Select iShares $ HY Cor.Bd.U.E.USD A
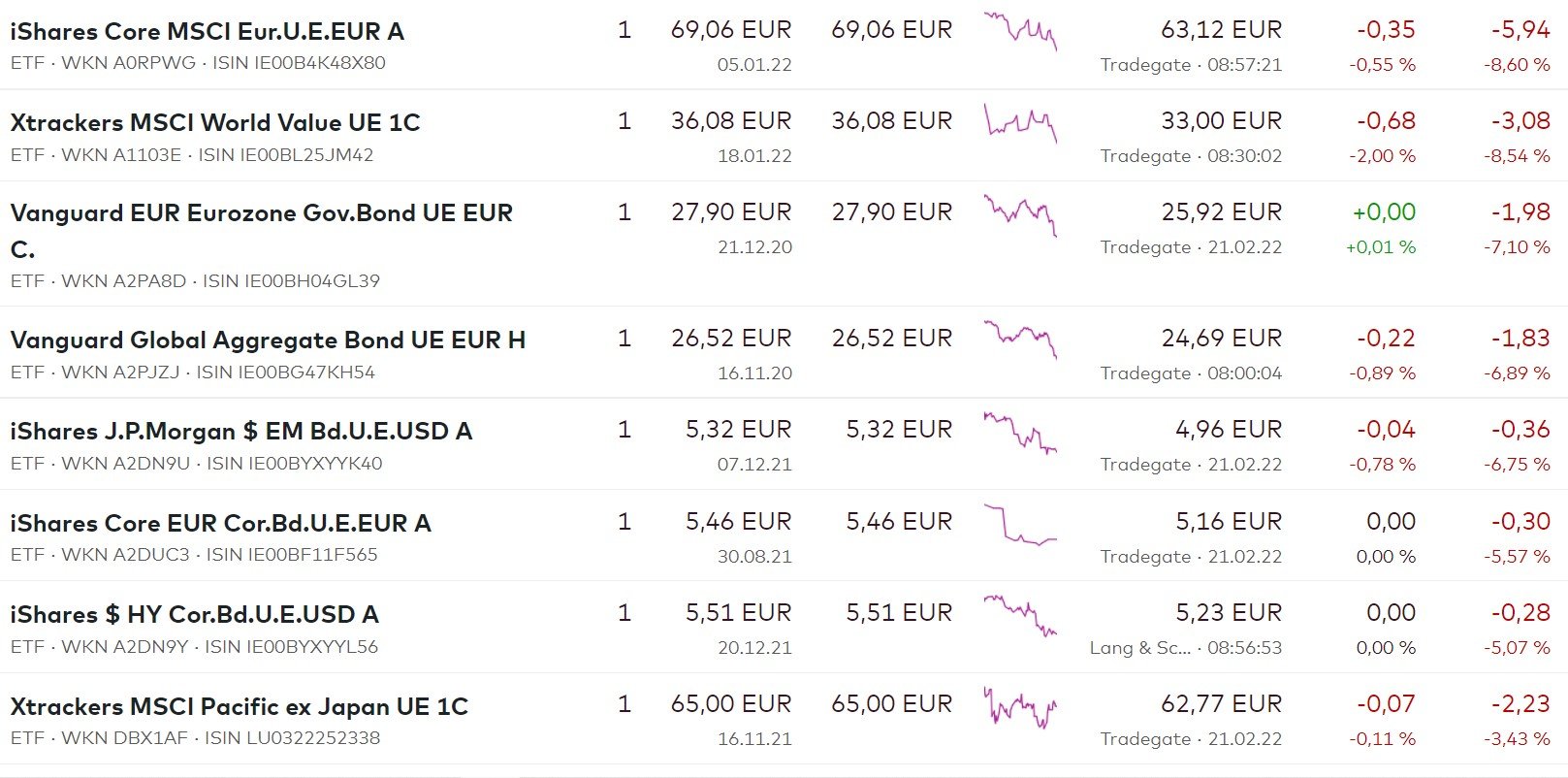This screenshot has height=778, width=1568. pyautogui.click(x=194, y=615)
